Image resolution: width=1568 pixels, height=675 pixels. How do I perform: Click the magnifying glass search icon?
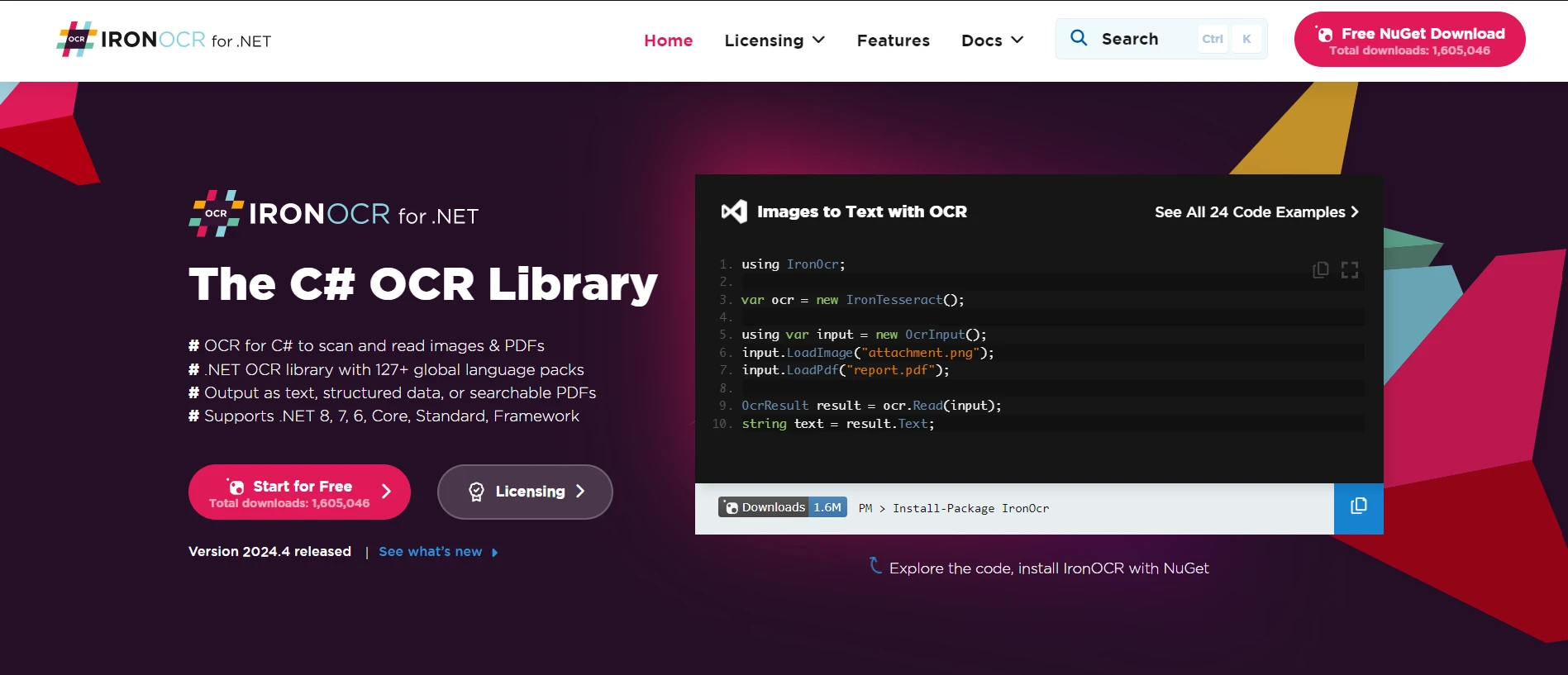(1079, 38)
